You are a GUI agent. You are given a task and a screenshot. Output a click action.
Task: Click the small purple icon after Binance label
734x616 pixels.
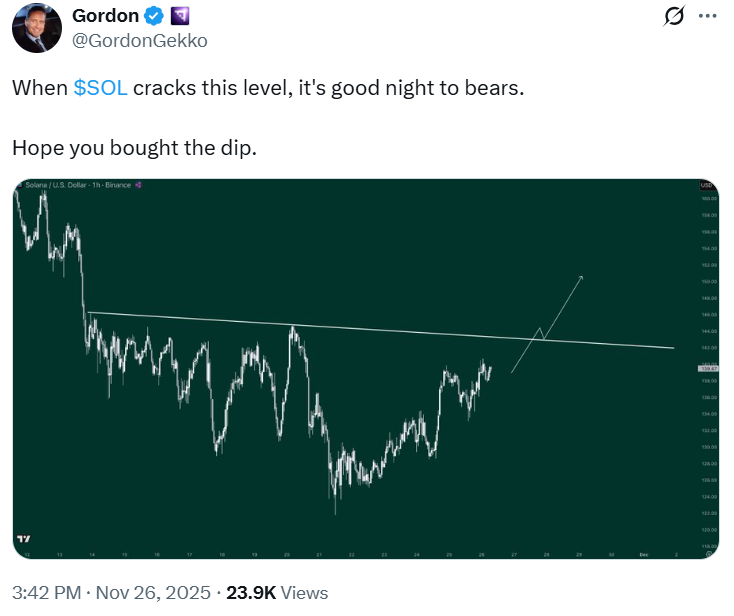click(x=138, y=186)
